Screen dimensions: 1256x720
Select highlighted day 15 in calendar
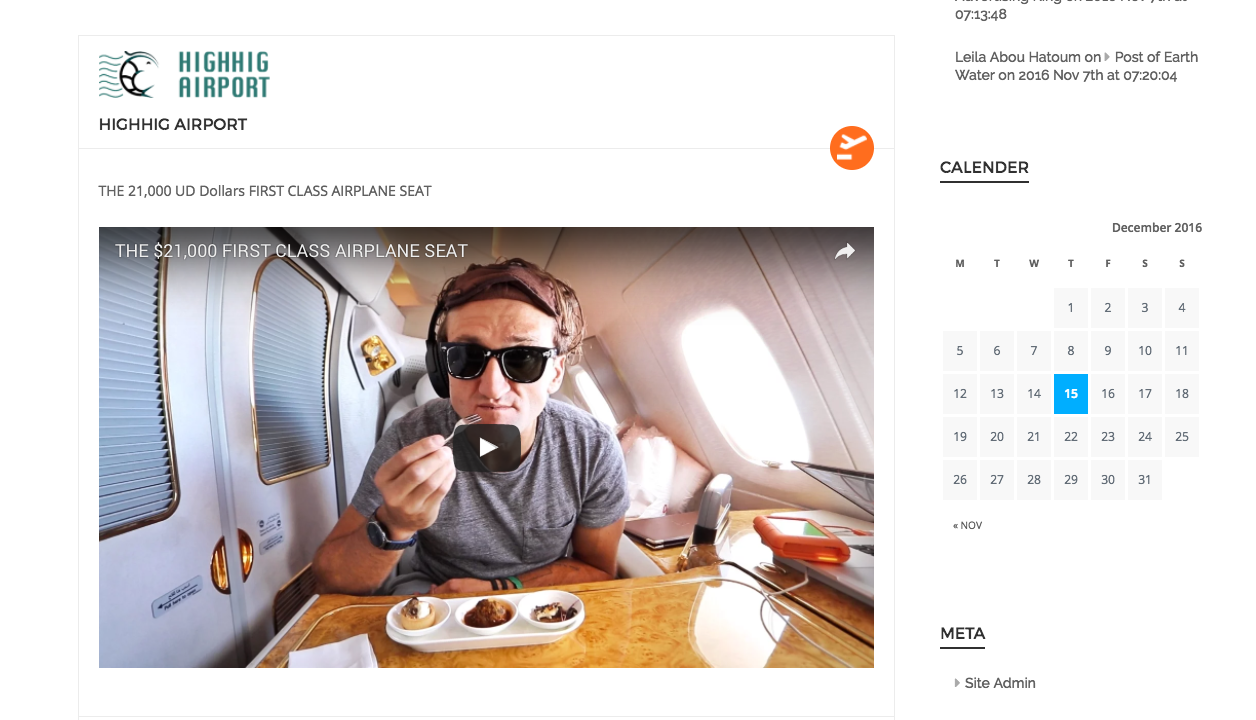[1071, 394]
